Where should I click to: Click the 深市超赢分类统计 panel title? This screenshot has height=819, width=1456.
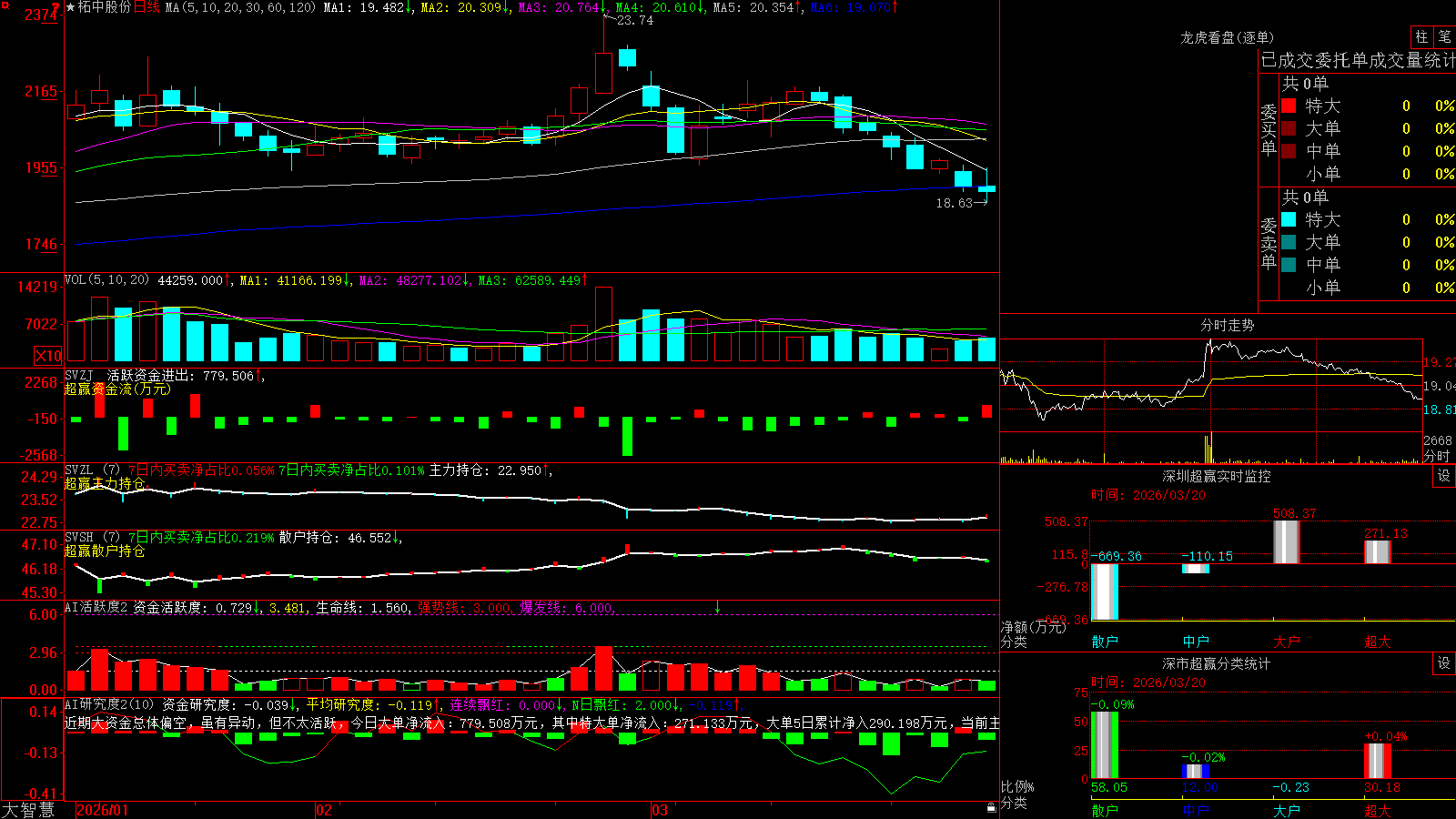(x=1217, y=663)
